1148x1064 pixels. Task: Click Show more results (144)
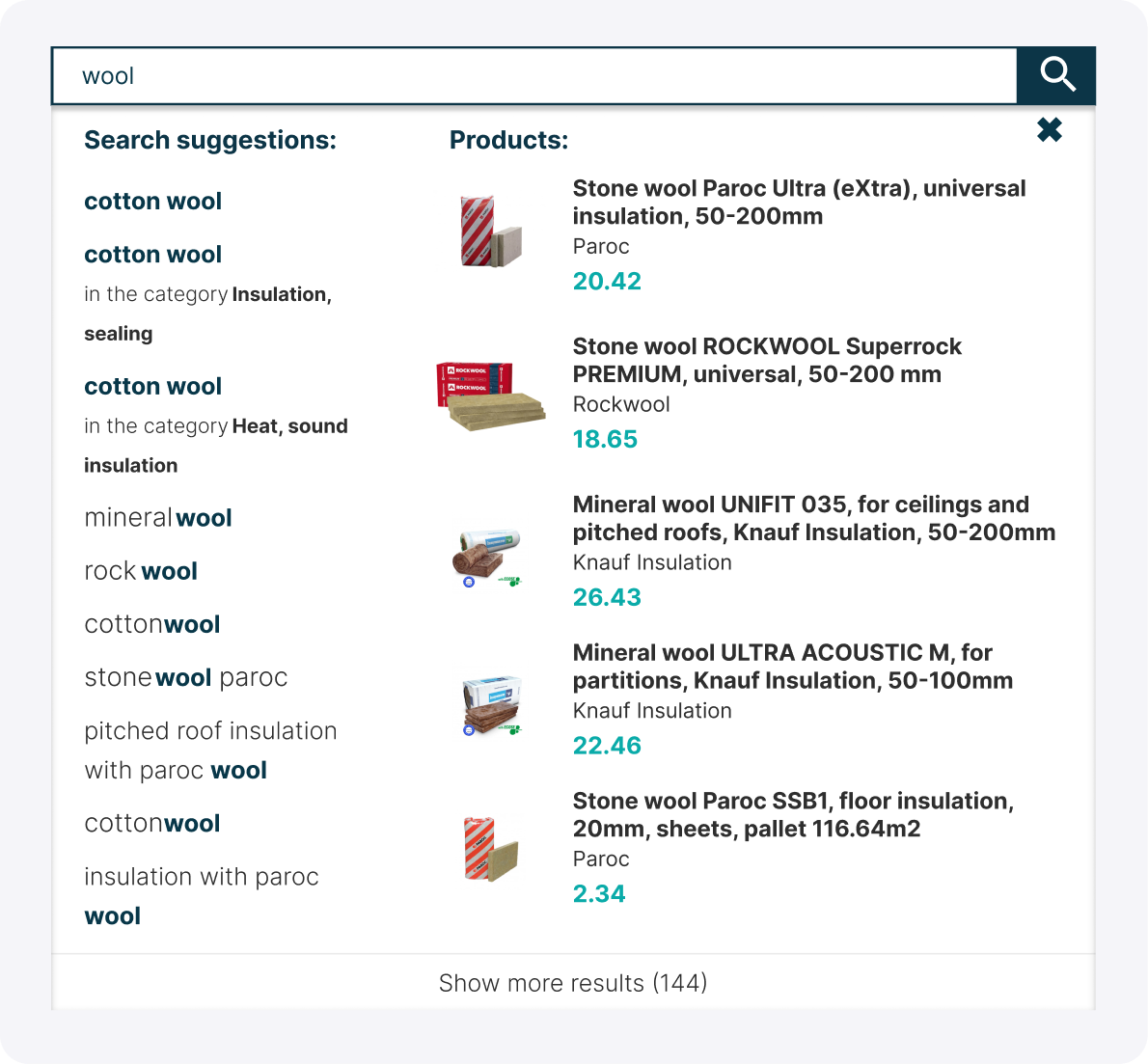573,983
